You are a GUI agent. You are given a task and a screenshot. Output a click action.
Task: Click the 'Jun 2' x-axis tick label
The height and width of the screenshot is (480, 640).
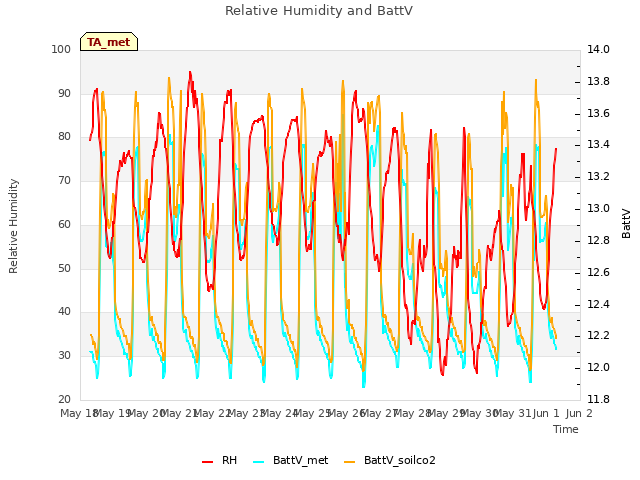[579, 413]
